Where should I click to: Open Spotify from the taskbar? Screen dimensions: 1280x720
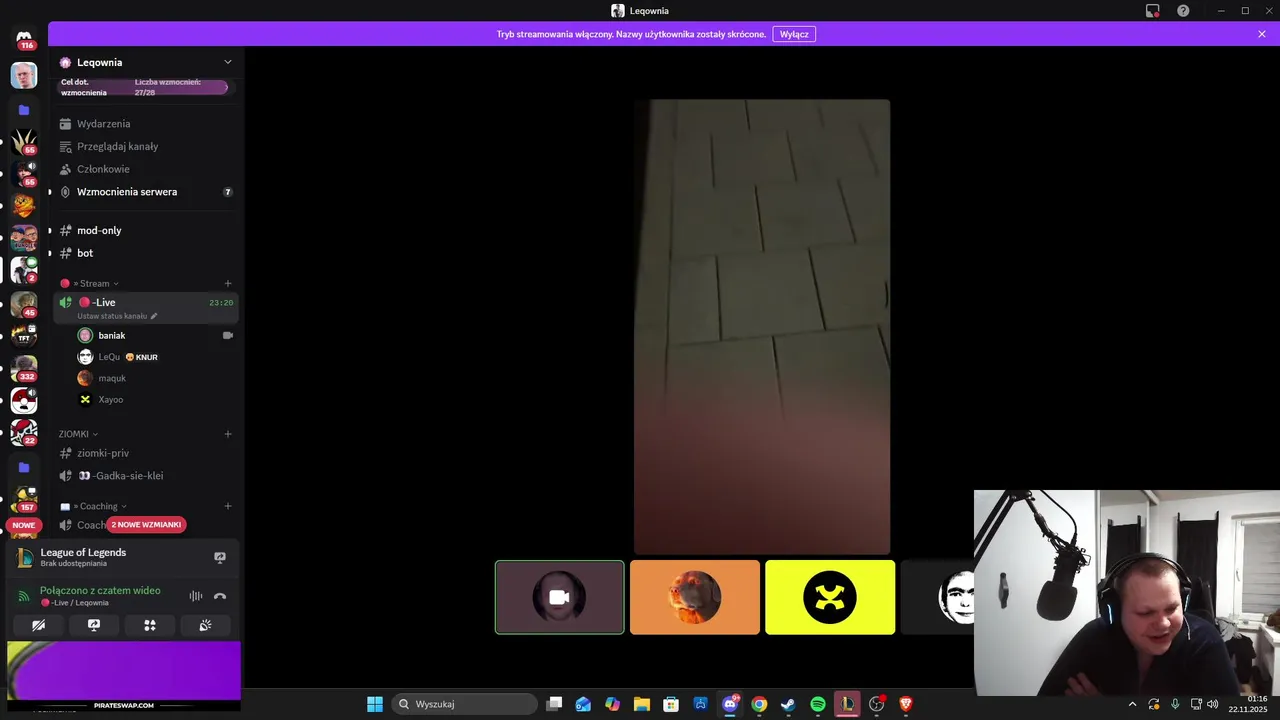coord(818,704)
